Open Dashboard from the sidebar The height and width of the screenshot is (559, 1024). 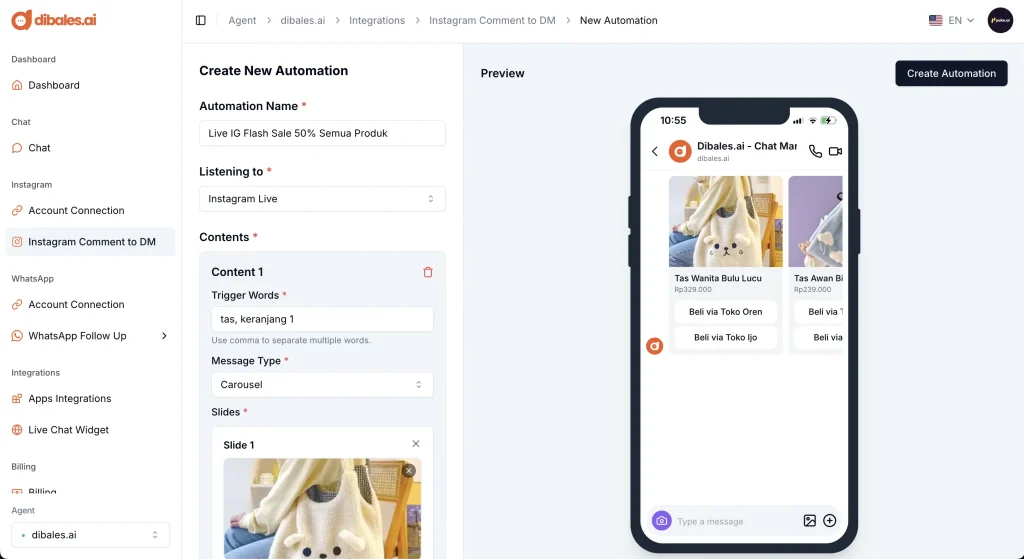click(x=54, y=85)
